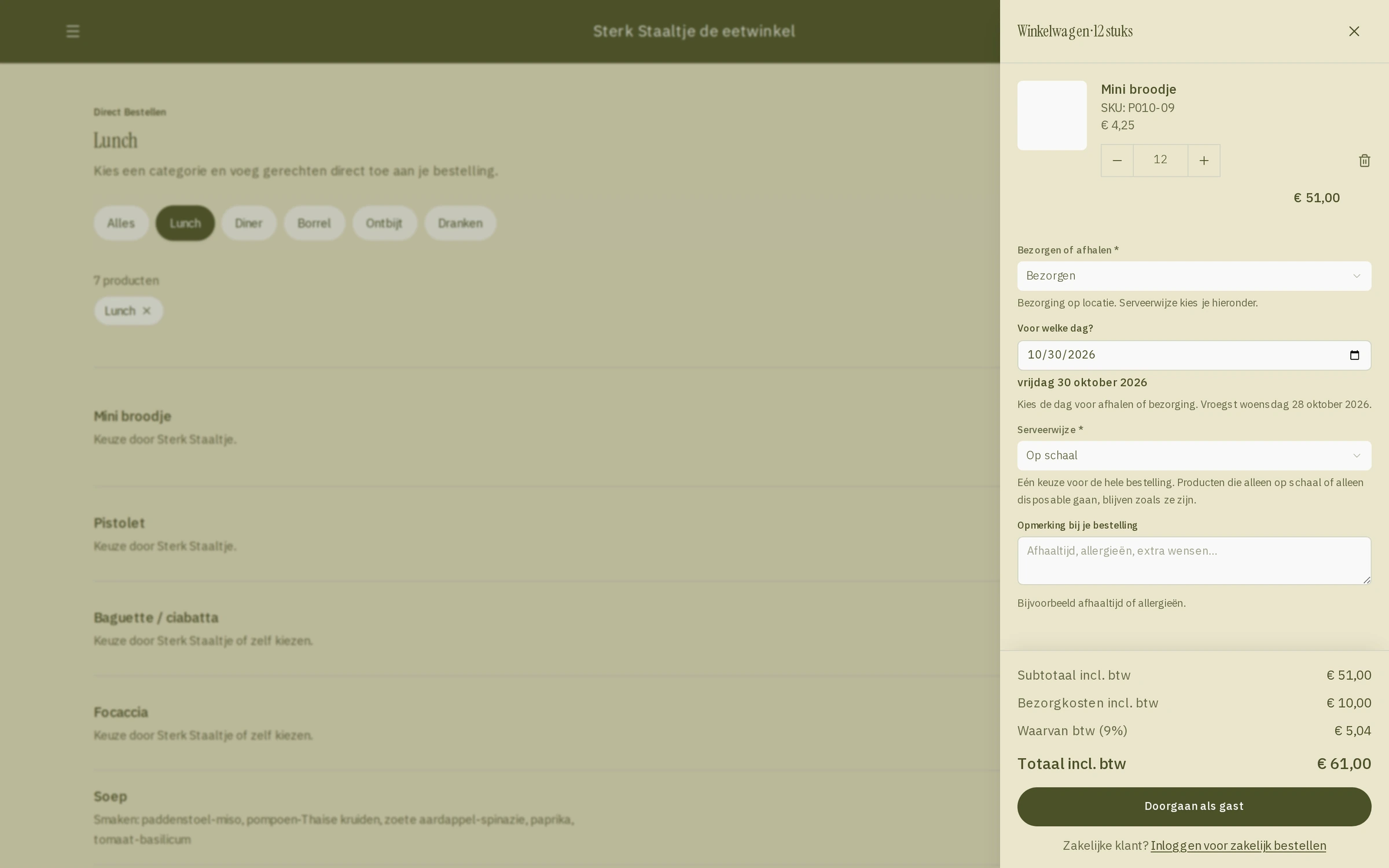Choose the Borrel category pill
The image size is (1389, 868).
(x=314, y=223)
